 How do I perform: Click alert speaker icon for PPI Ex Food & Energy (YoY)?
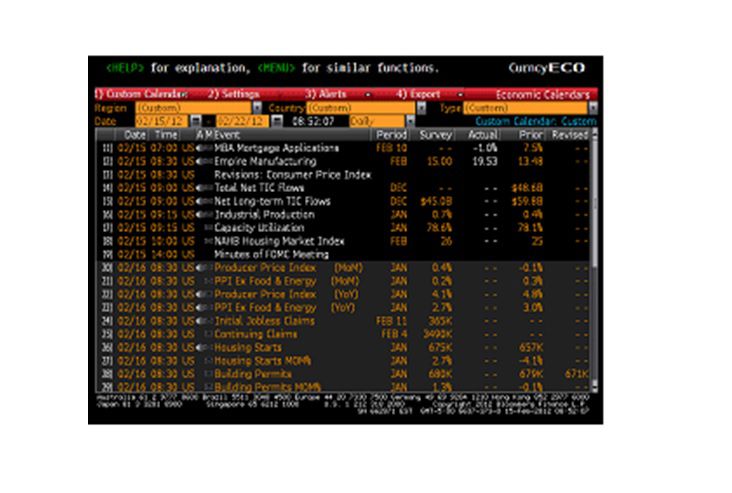tap(202, 308)
